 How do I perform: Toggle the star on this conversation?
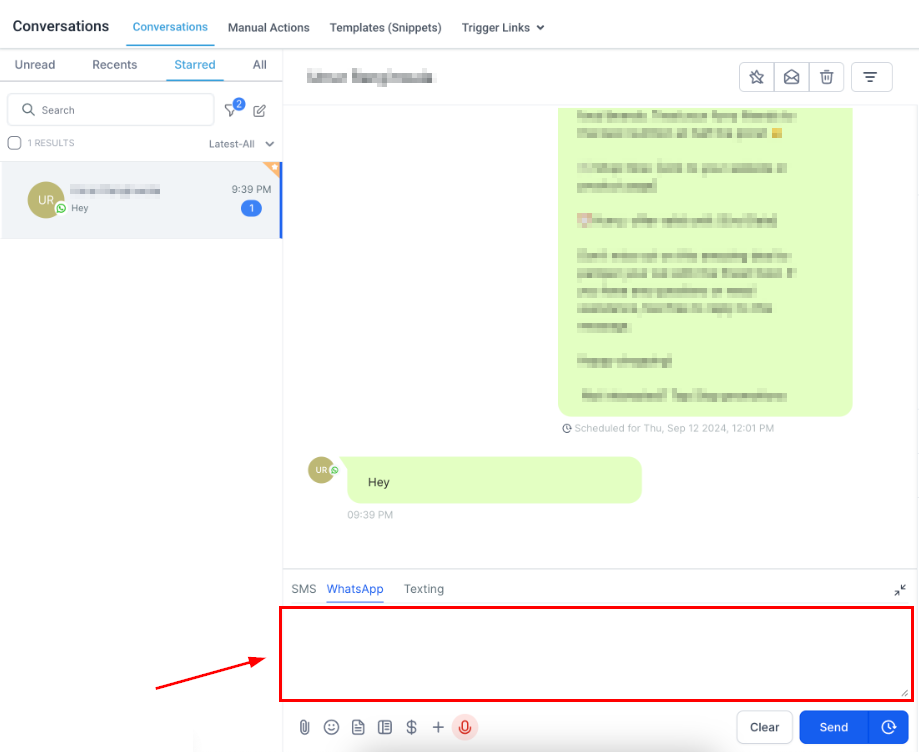757,77
